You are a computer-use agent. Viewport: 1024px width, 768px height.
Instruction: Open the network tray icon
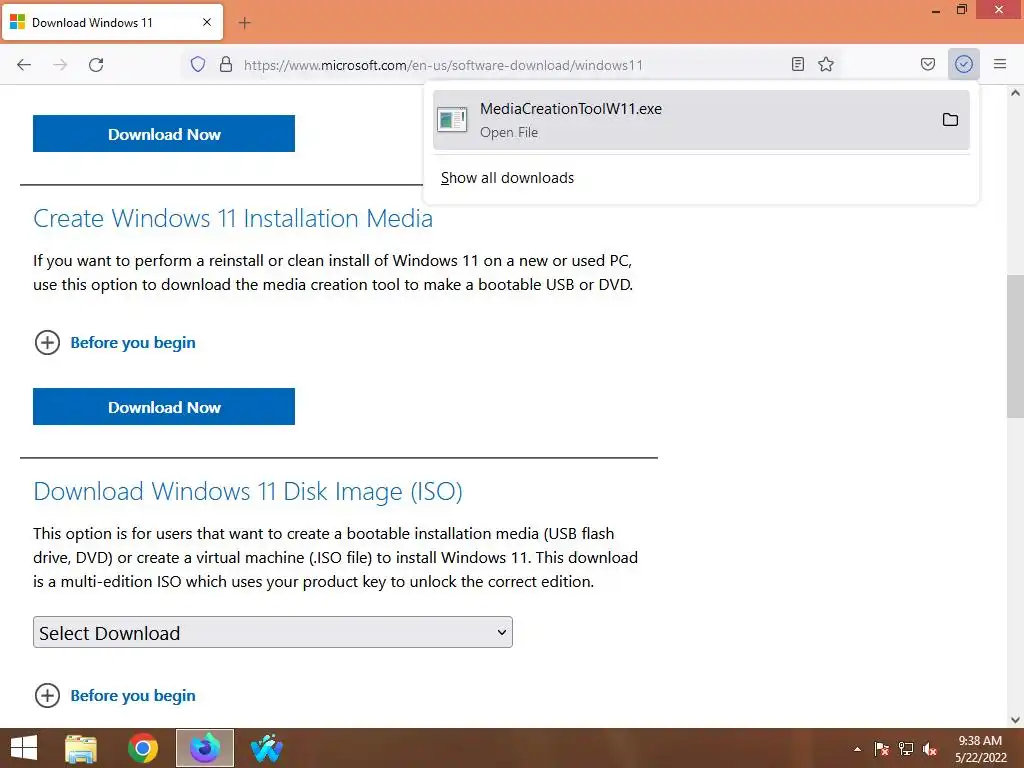tap(906, 749)
